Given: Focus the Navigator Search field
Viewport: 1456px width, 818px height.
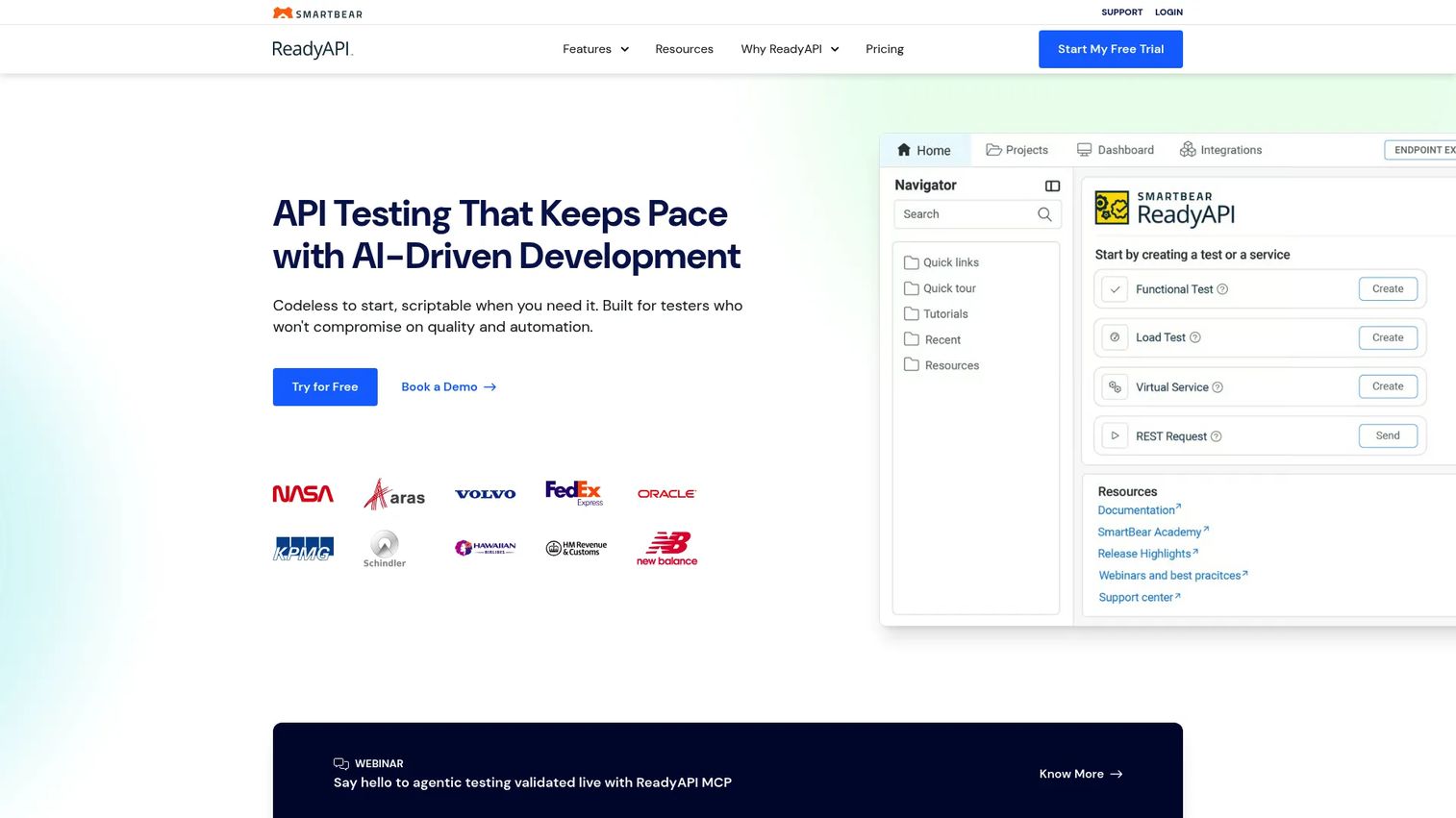Looking at the screenshot, I should point(977,214).
